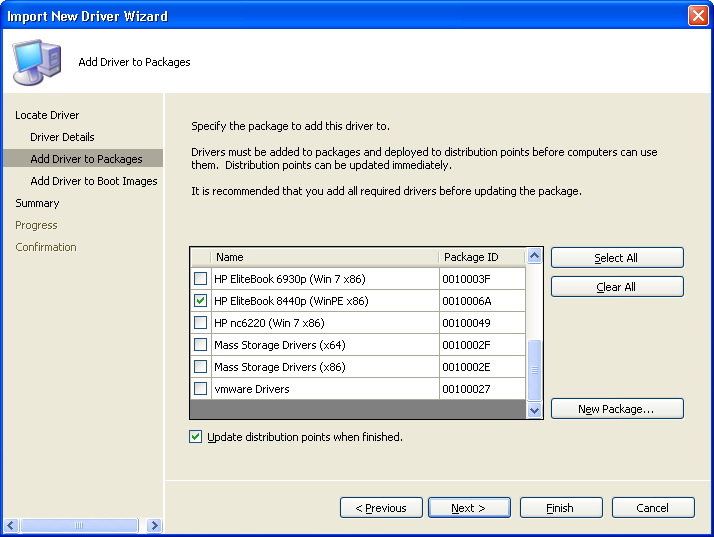Check the HP EliteBook 6930p (Win 7 x86) checkbox
This screenshot has width=714, height=537.
pyautogui.click(x=200, y=278)
